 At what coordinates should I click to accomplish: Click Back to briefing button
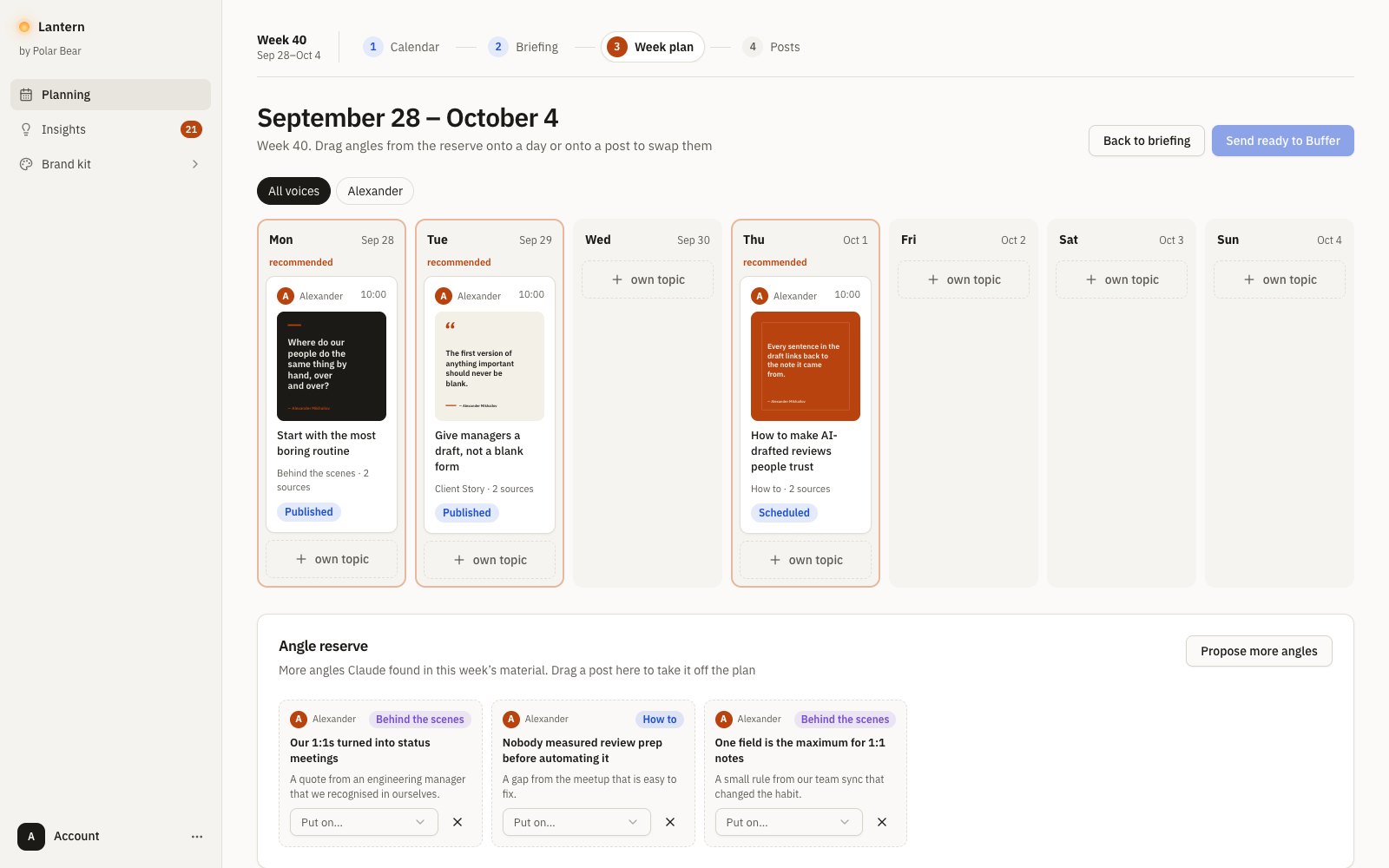[1146, 141]
